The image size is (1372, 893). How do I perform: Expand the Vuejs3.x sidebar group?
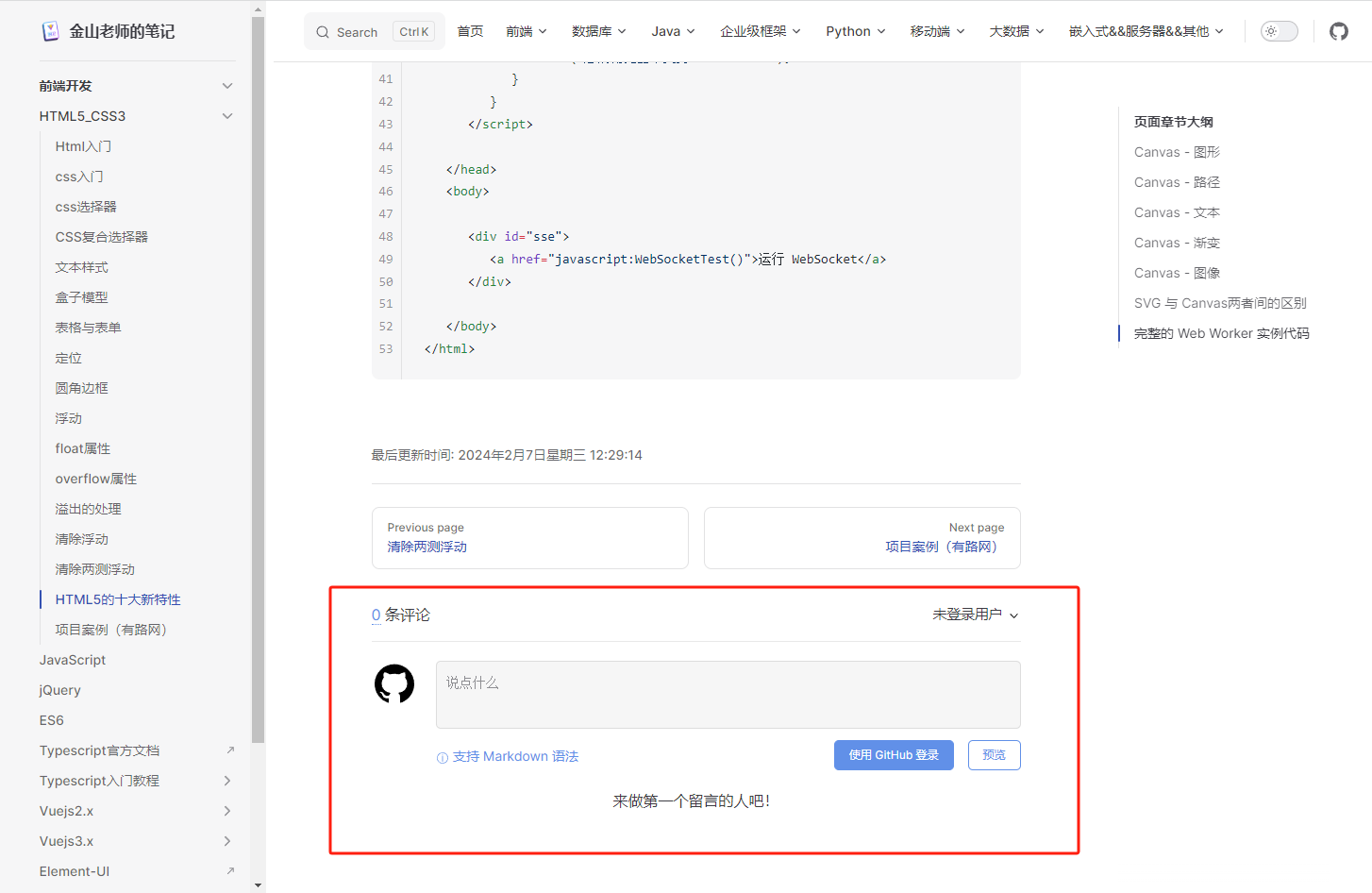[x=227, y=841]
